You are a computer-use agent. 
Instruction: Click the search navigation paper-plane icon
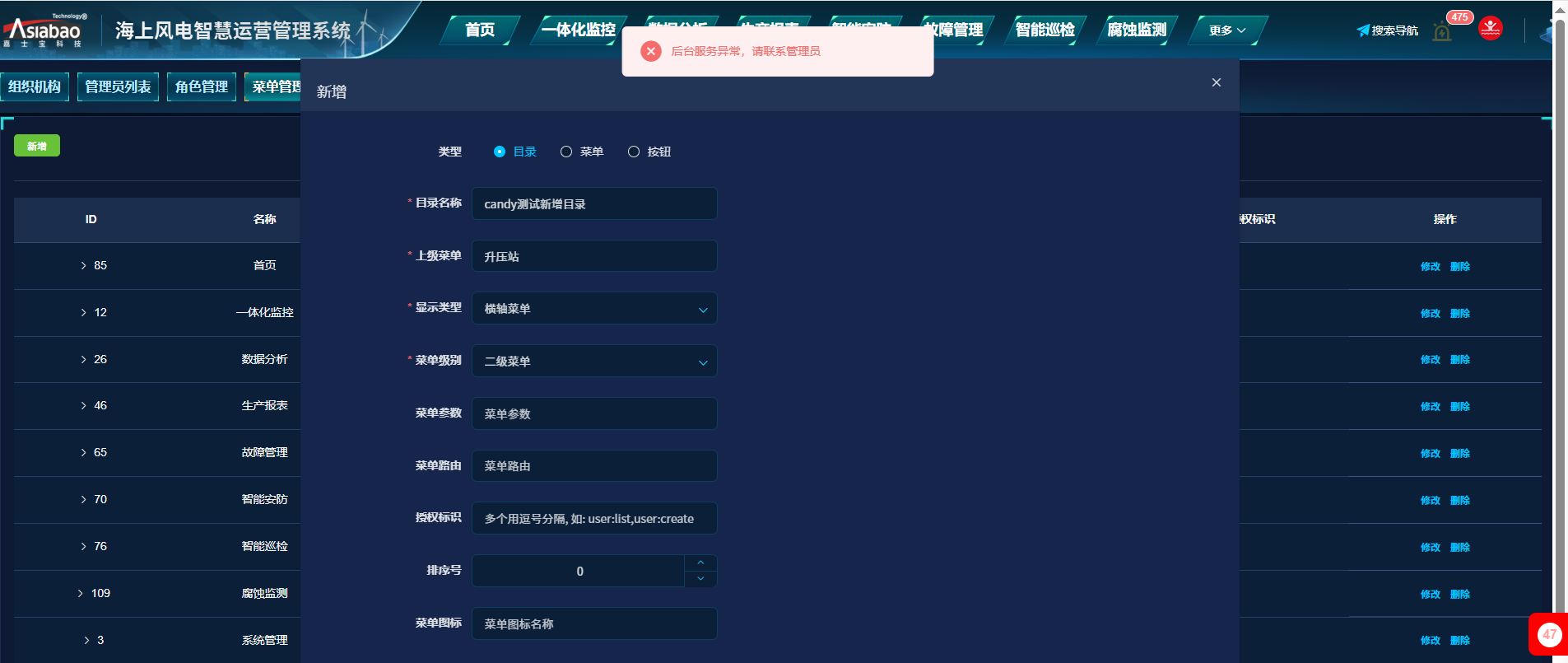click(1363, 30)
